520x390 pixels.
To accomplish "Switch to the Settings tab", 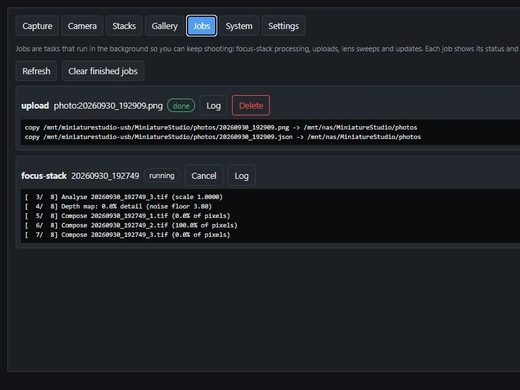I will 283,26.
